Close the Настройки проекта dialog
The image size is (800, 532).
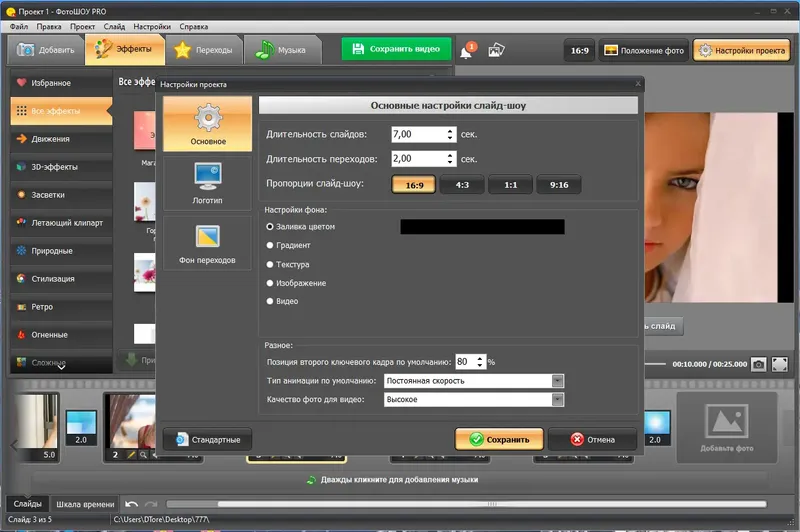coord(638,84)
